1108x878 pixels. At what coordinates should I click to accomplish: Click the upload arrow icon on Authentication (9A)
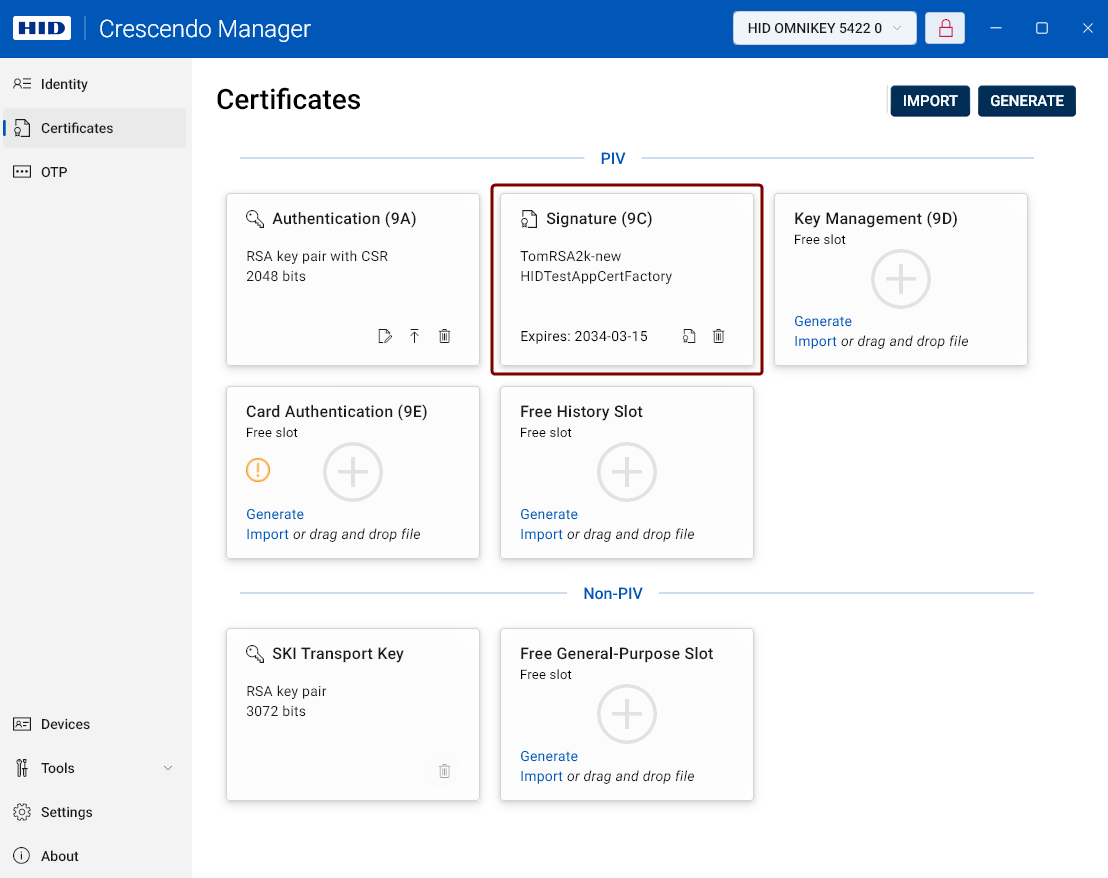(415, 336)
